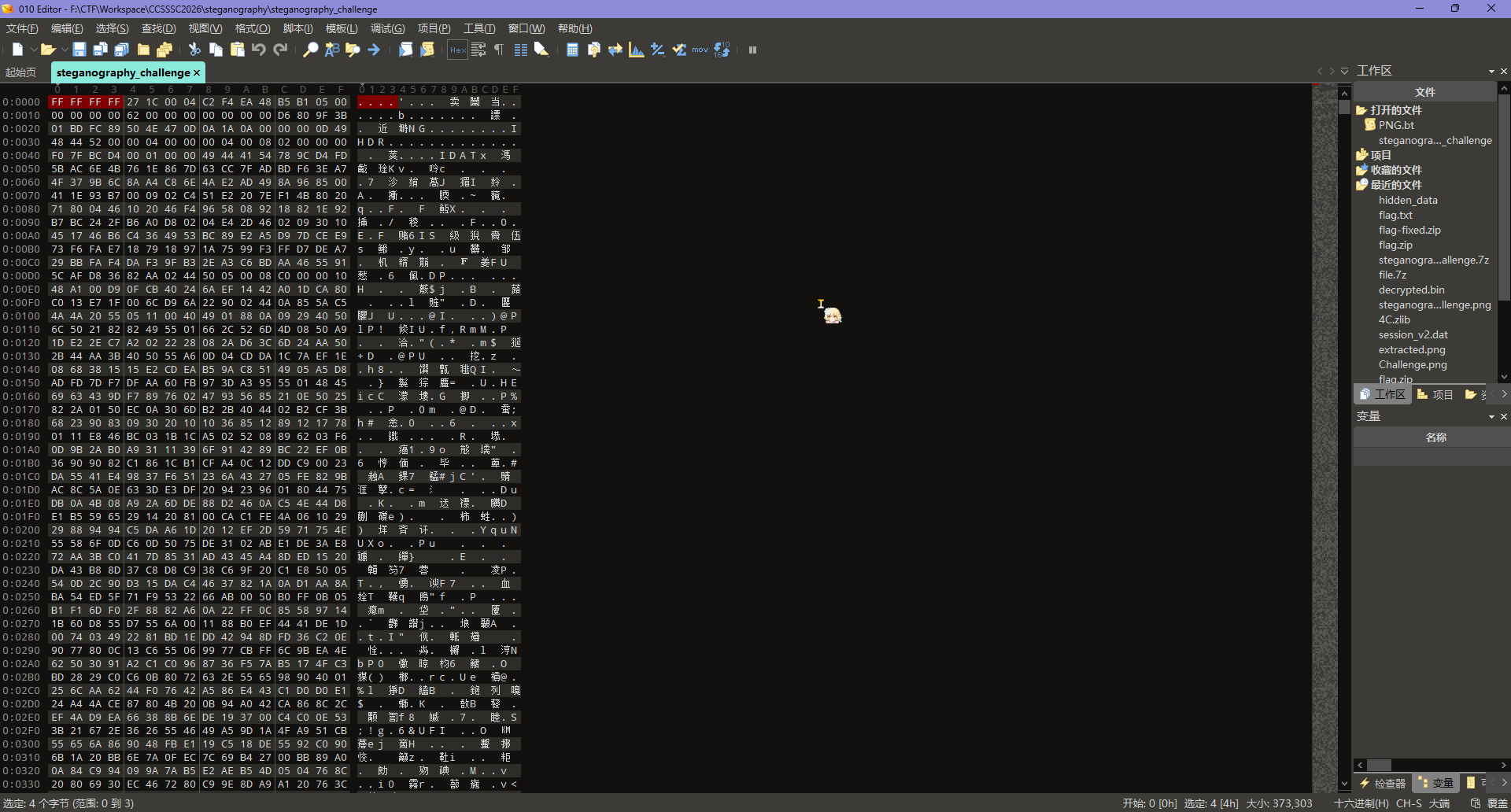Toggle Hex edit mode button
Image resolution: width=1511 pixels, height=812 pixels.
click(457, 50)
